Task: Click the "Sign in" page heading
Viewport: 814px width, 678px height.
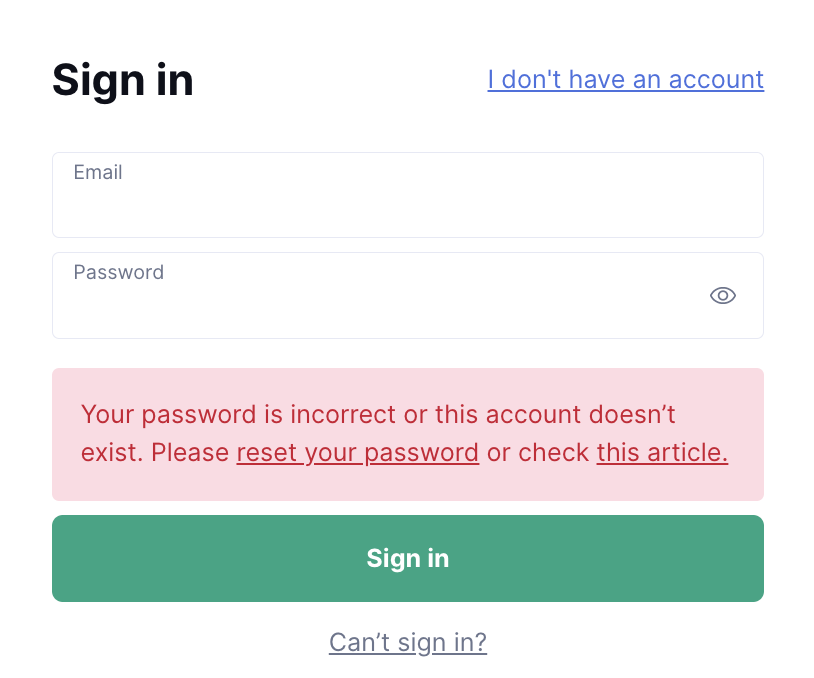Action: point(123,80)
